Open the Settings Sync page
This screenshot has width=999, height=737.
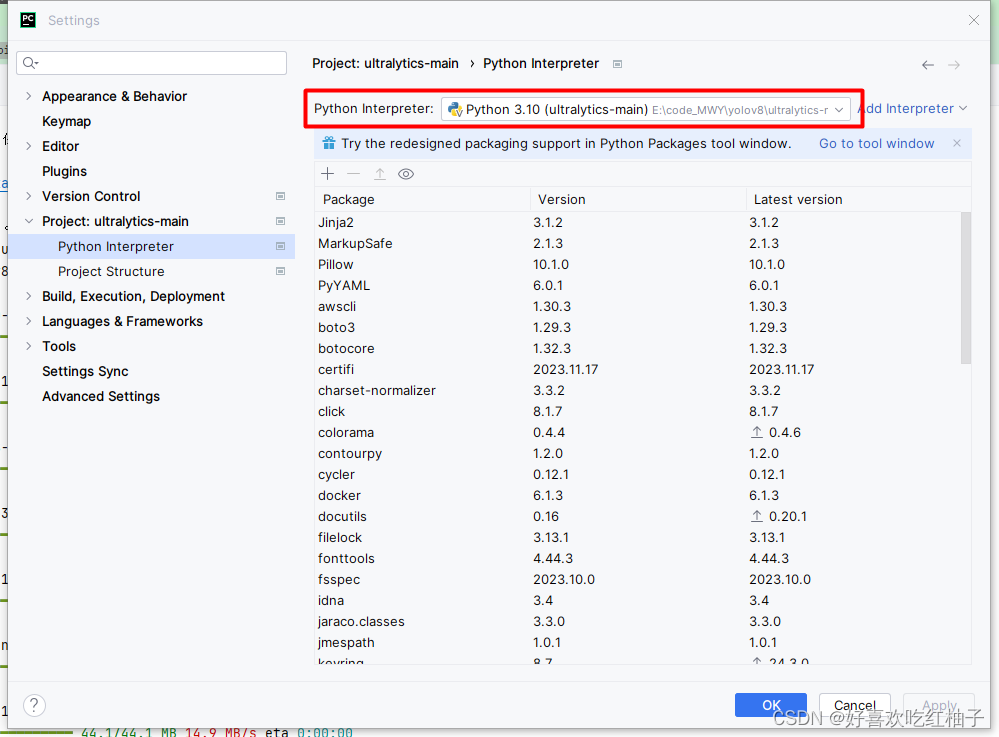(85, 371)
